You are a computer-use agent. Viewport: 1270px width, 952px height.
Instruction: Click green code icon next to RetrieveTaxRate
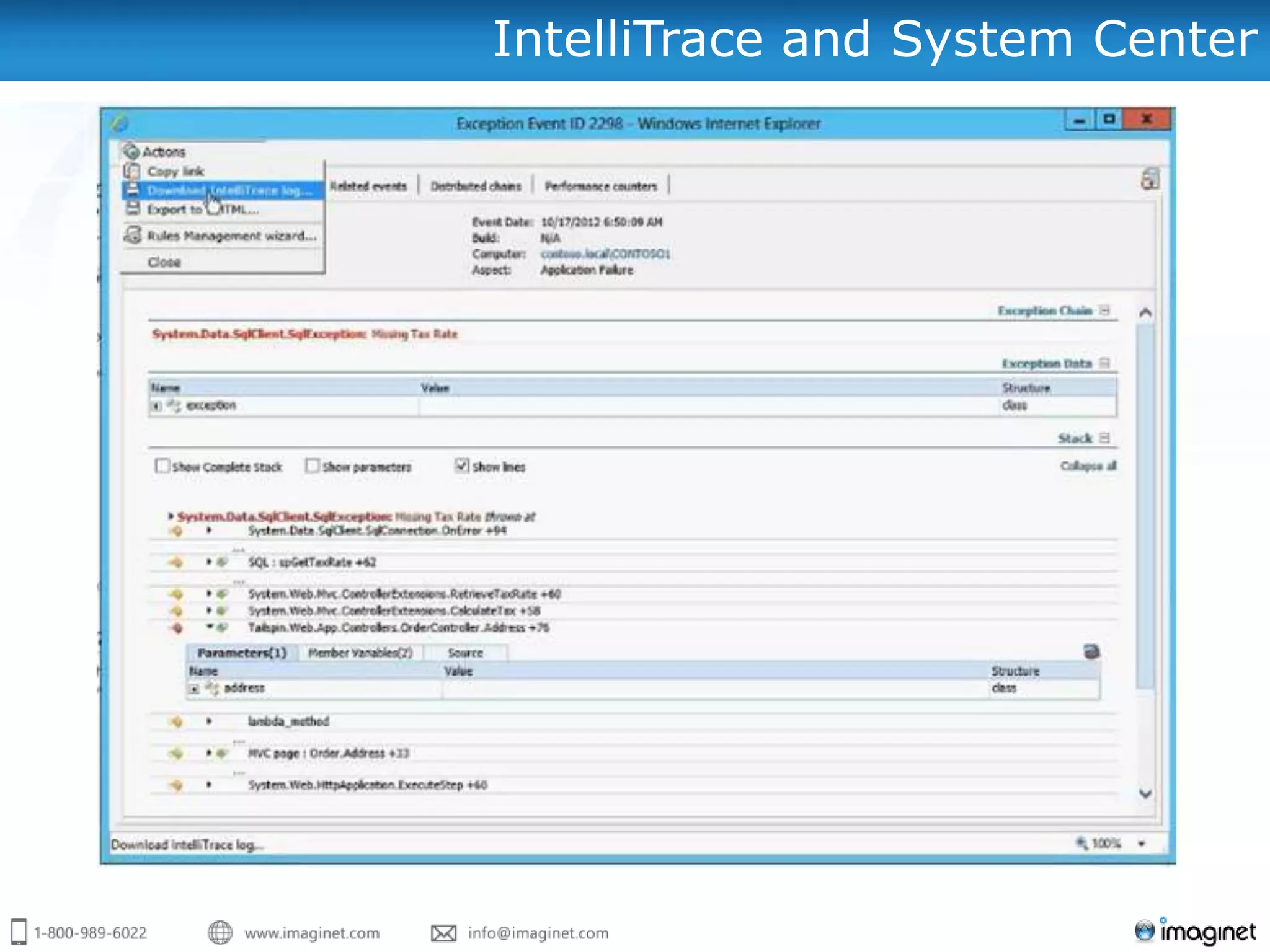tap(222, 594)
